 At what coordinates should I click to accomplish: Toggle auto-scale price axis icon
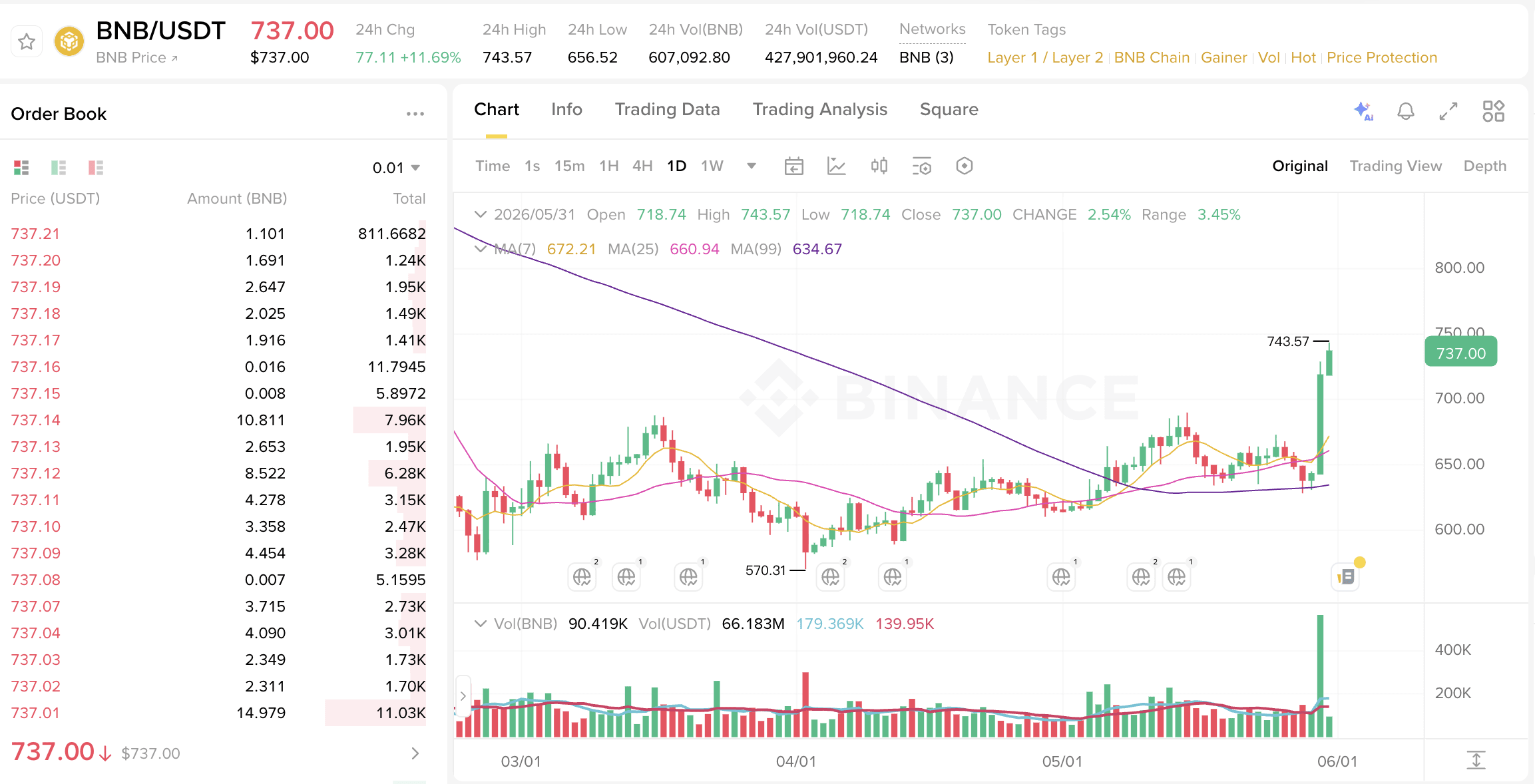1476,760
